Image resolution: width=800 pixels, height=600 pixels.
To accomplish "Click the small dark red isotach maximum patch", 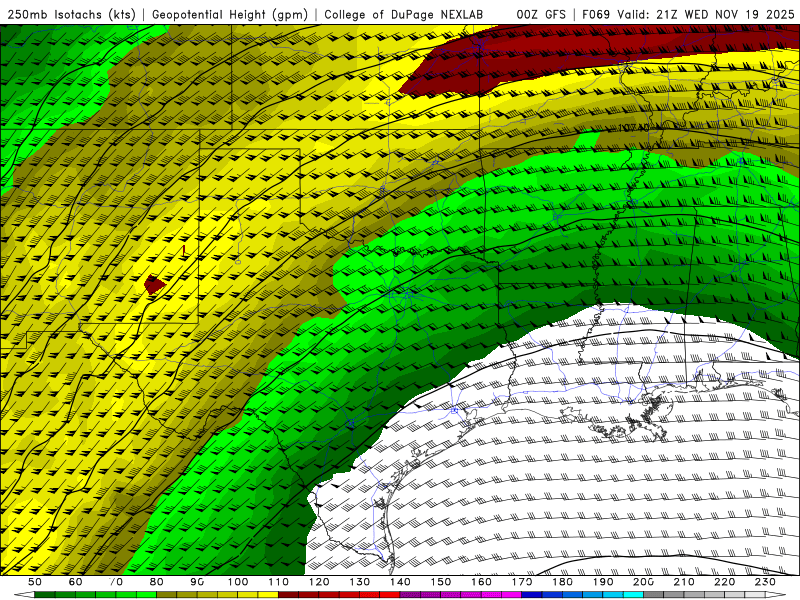I will tap(154, 284).
